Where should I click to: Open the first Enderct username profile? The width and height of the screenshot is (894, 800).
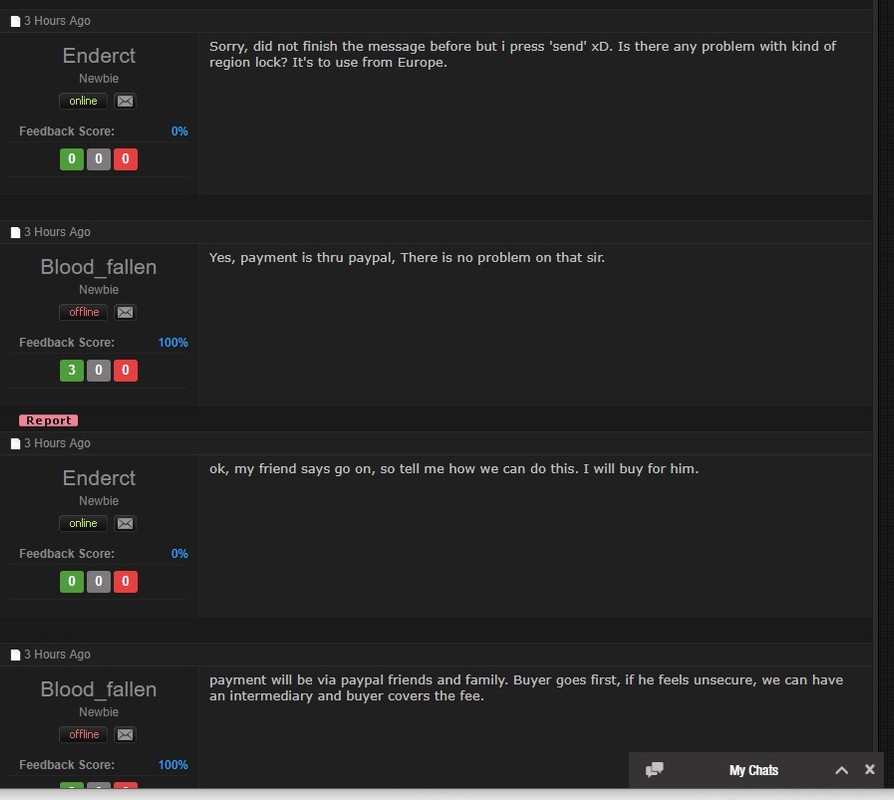tap(99, 56)
